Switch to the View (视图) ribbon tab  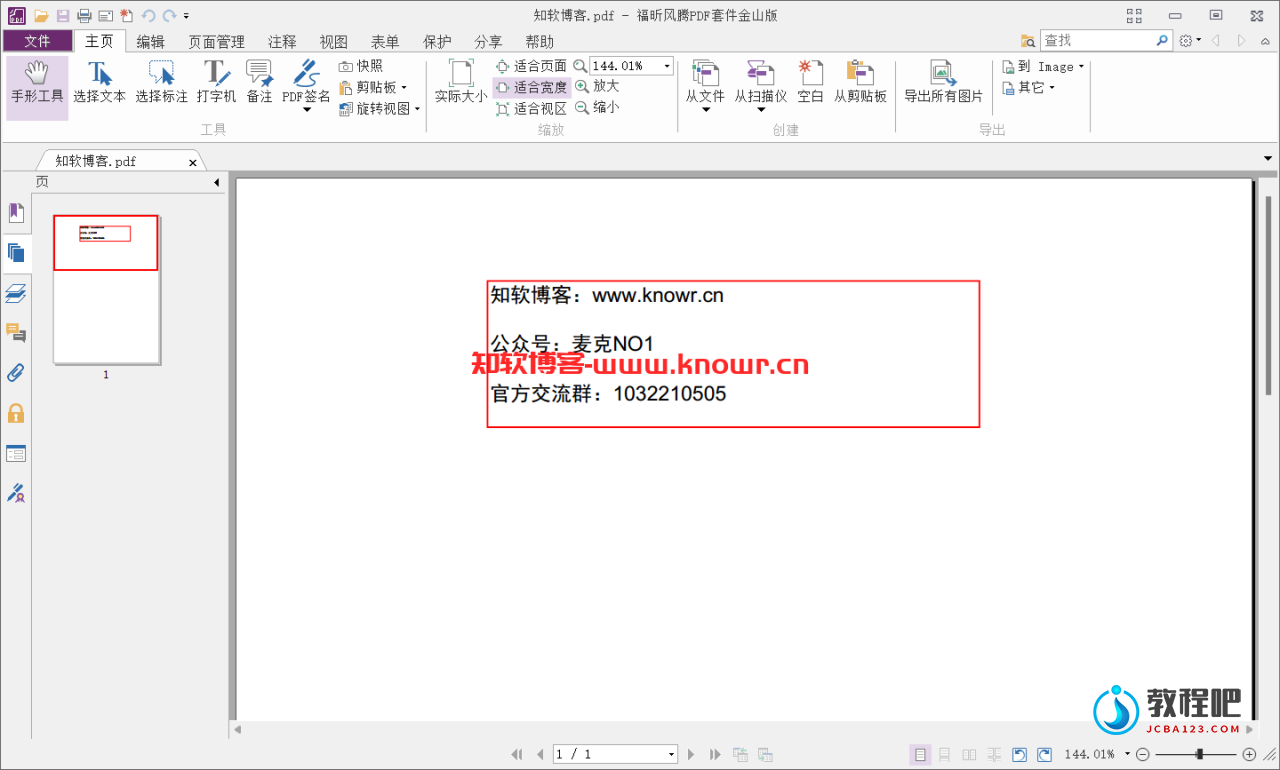334,41
